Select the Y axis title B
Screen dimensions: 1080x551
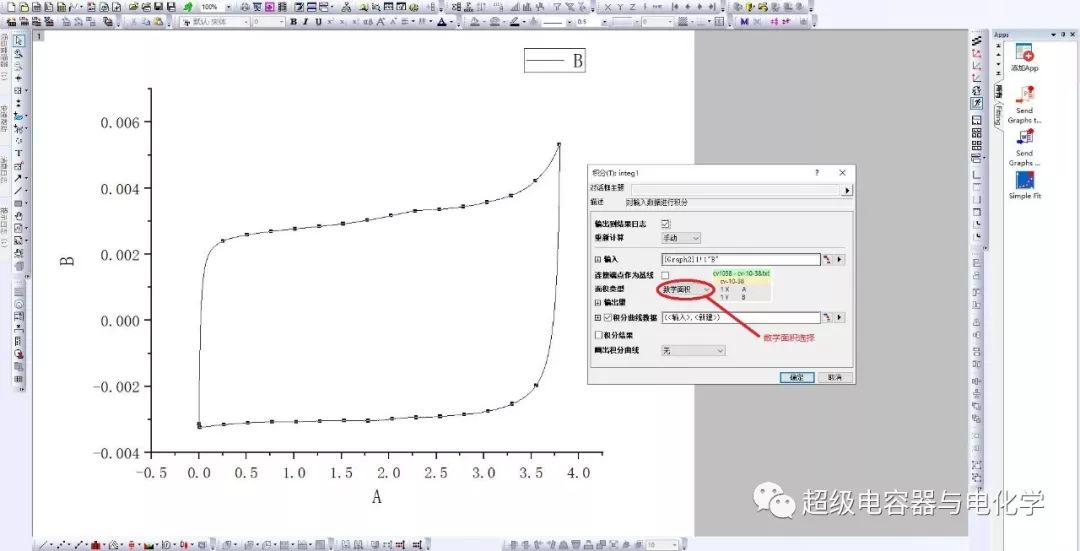click(x=68, y=262)
